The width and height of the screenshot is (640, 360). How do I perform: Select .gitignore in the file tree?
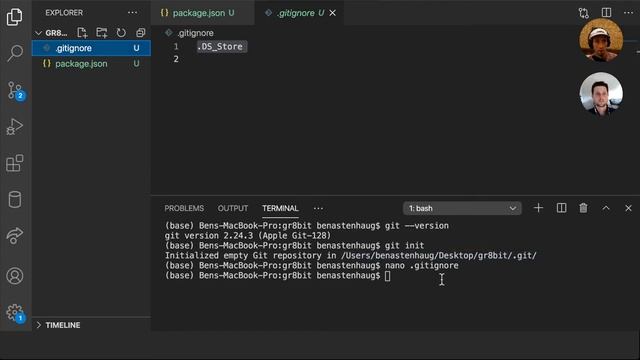[91, 48]
